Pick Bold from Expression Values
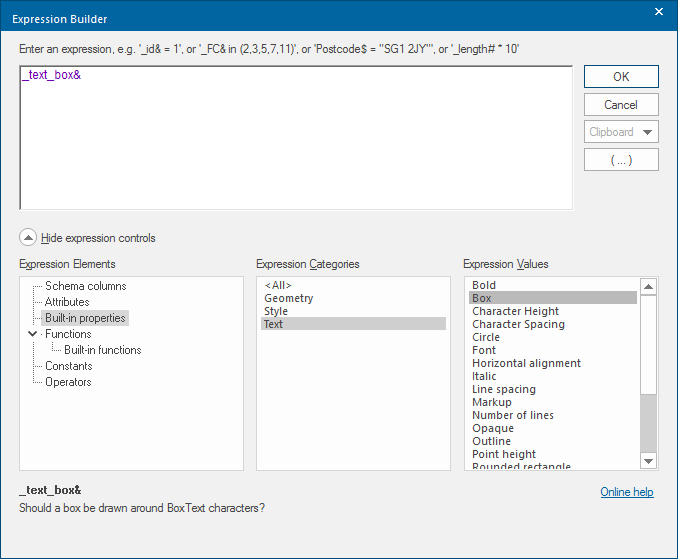This screenshot has height=559, width=678. click(484, 285)
